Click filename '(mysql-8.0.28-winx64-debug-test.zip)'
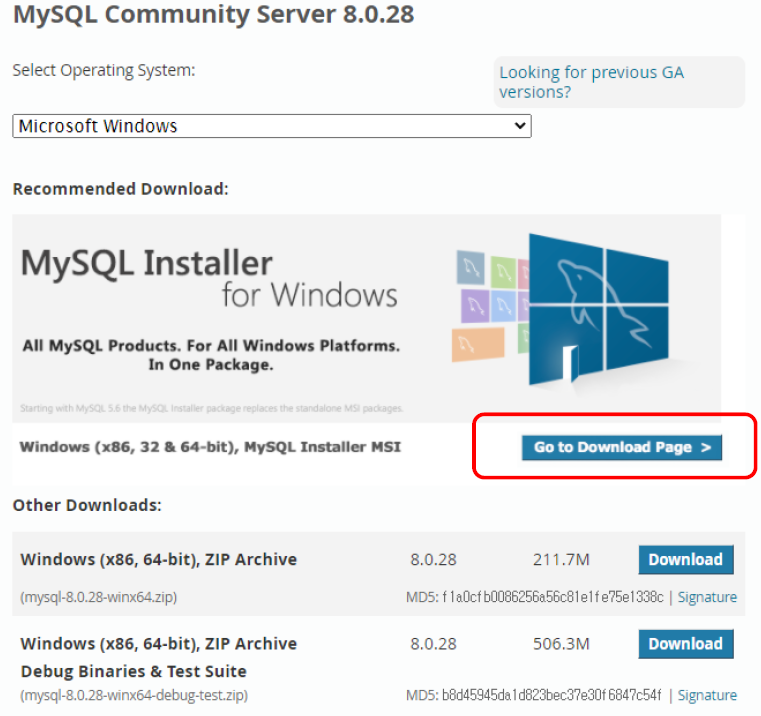 tap(134, 695)
